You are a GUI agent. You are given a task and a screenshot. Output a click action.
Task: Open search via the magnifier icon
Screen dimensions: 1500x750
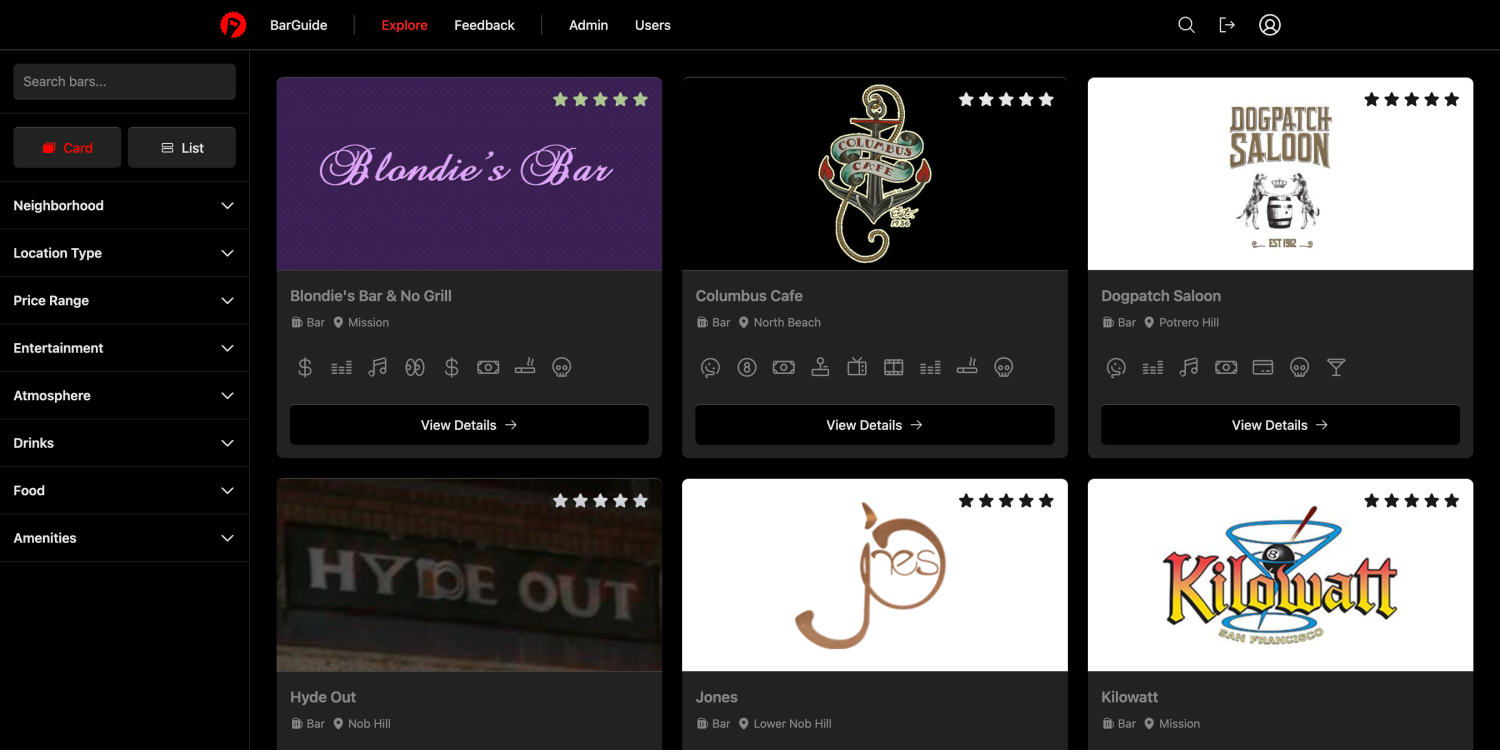(x=1186, y=25)
